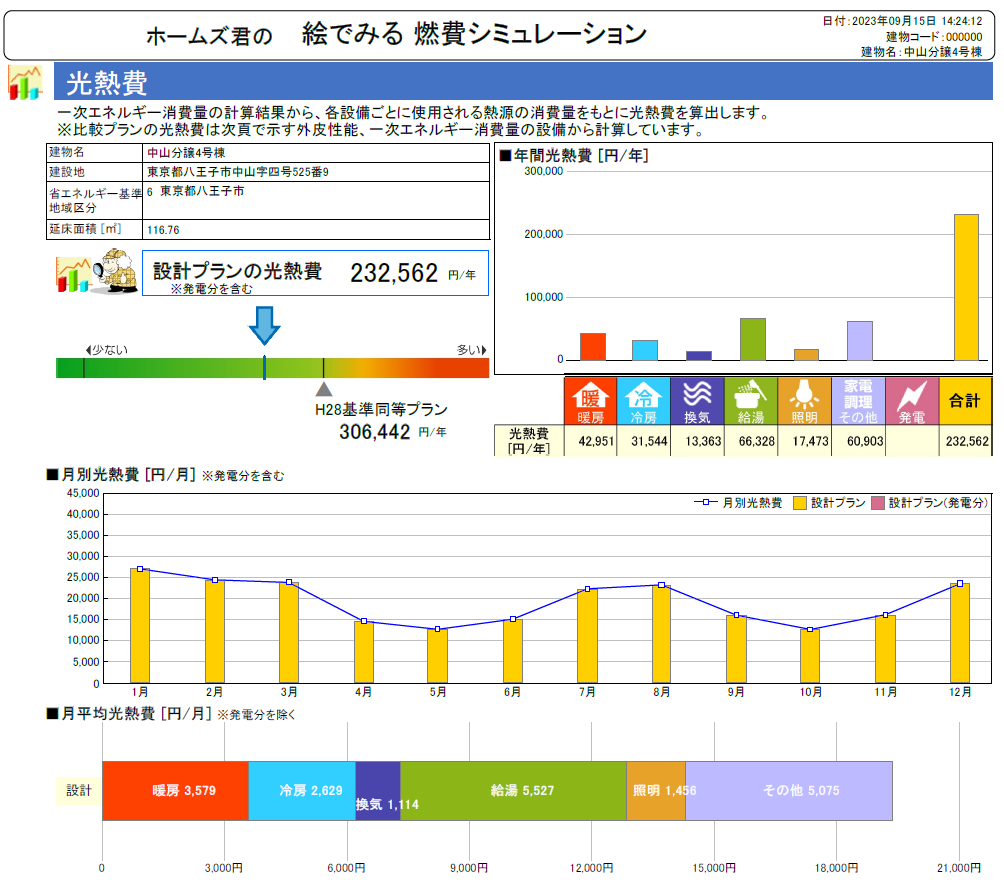The width and height of the screenshot is (1004, 885).
Task: Select the 給湯 hot water icon
Action: (751, 400)
